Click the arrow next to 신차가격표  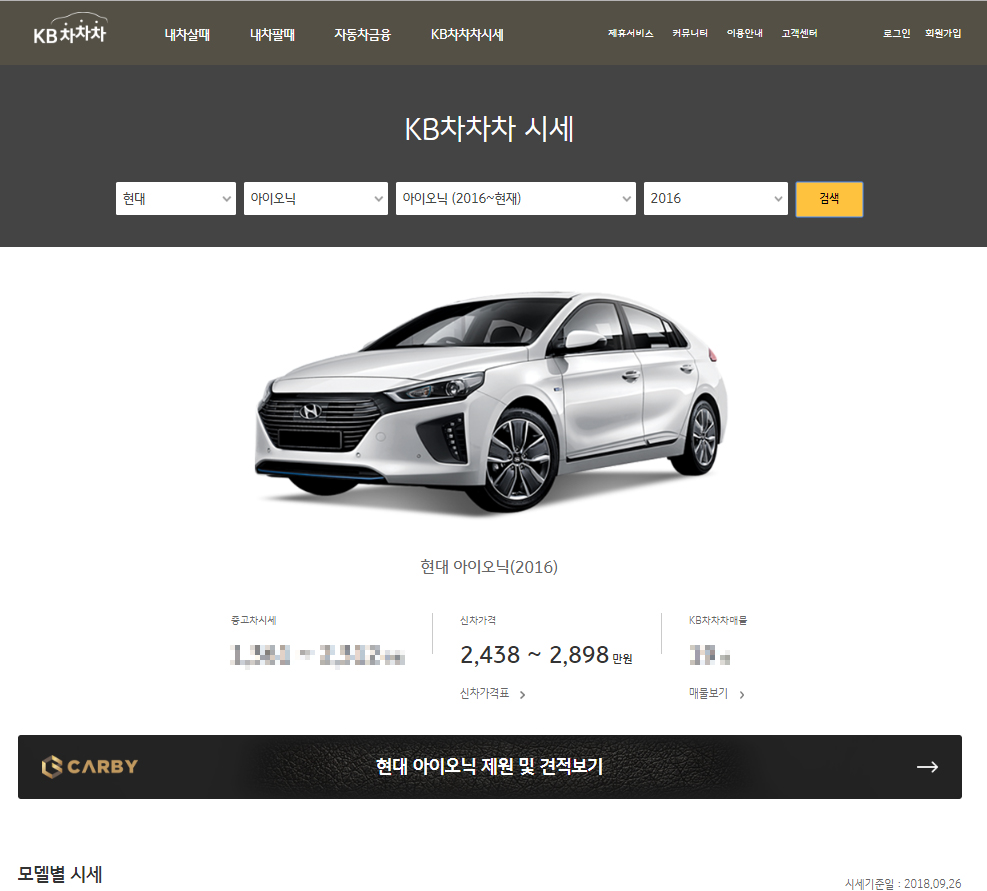522,695
